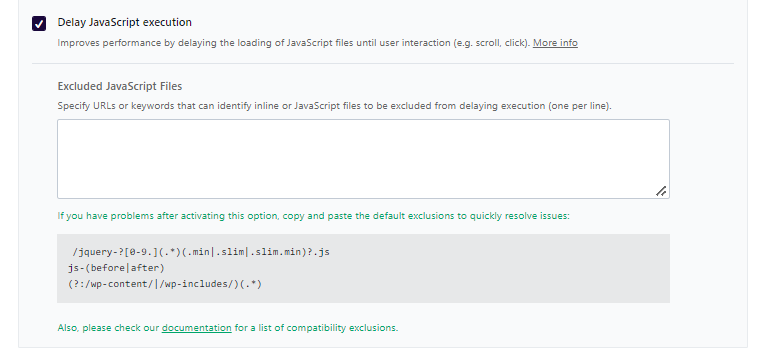Click the Delay JavaScript execution label
This screenshot has width=765, height=364.
coord(124,22)
